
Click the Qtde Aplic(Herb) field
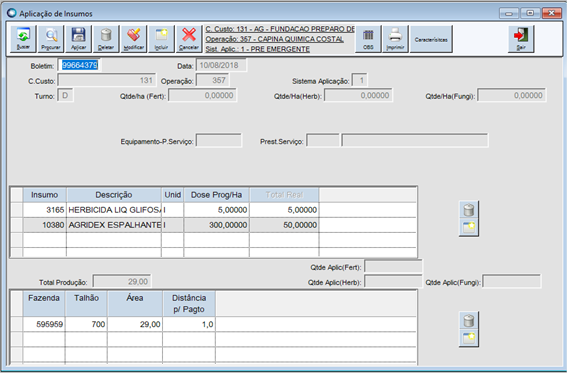(393, 282)
